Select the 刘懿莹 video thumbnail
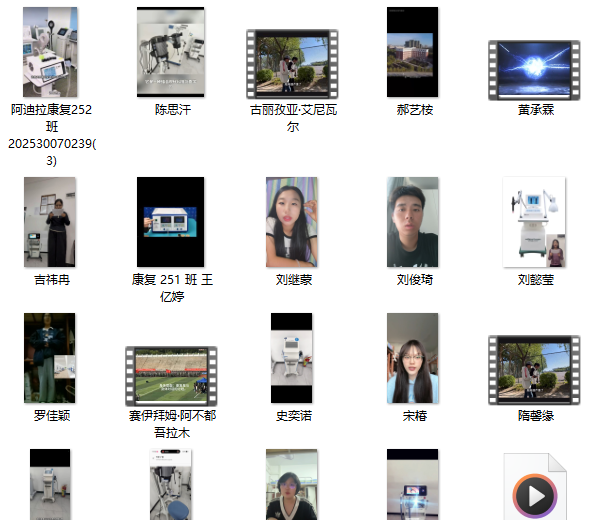This screenshot has height=532, width=606. pos(534,222)
